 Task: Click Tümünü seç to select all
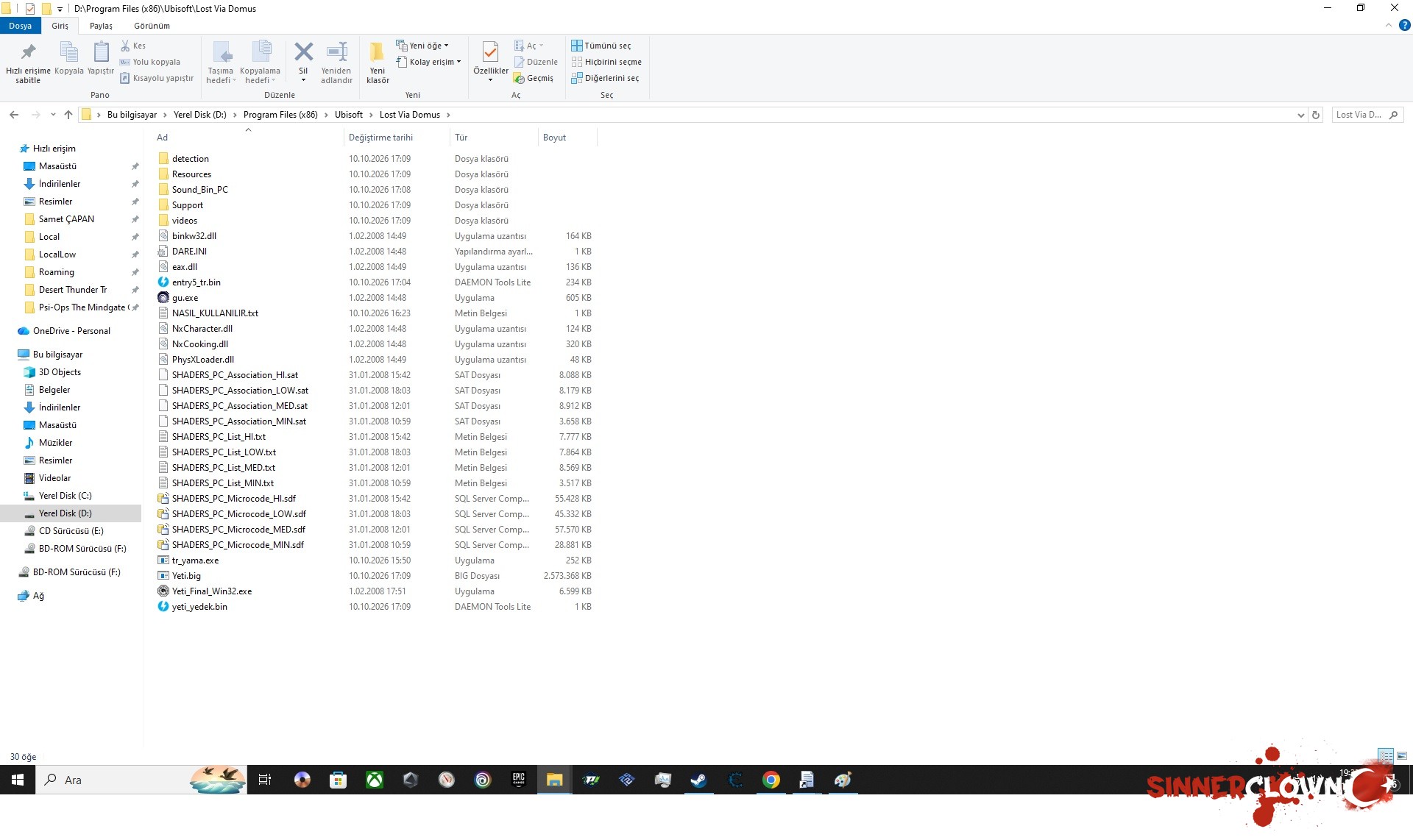(x=601, y=46)
